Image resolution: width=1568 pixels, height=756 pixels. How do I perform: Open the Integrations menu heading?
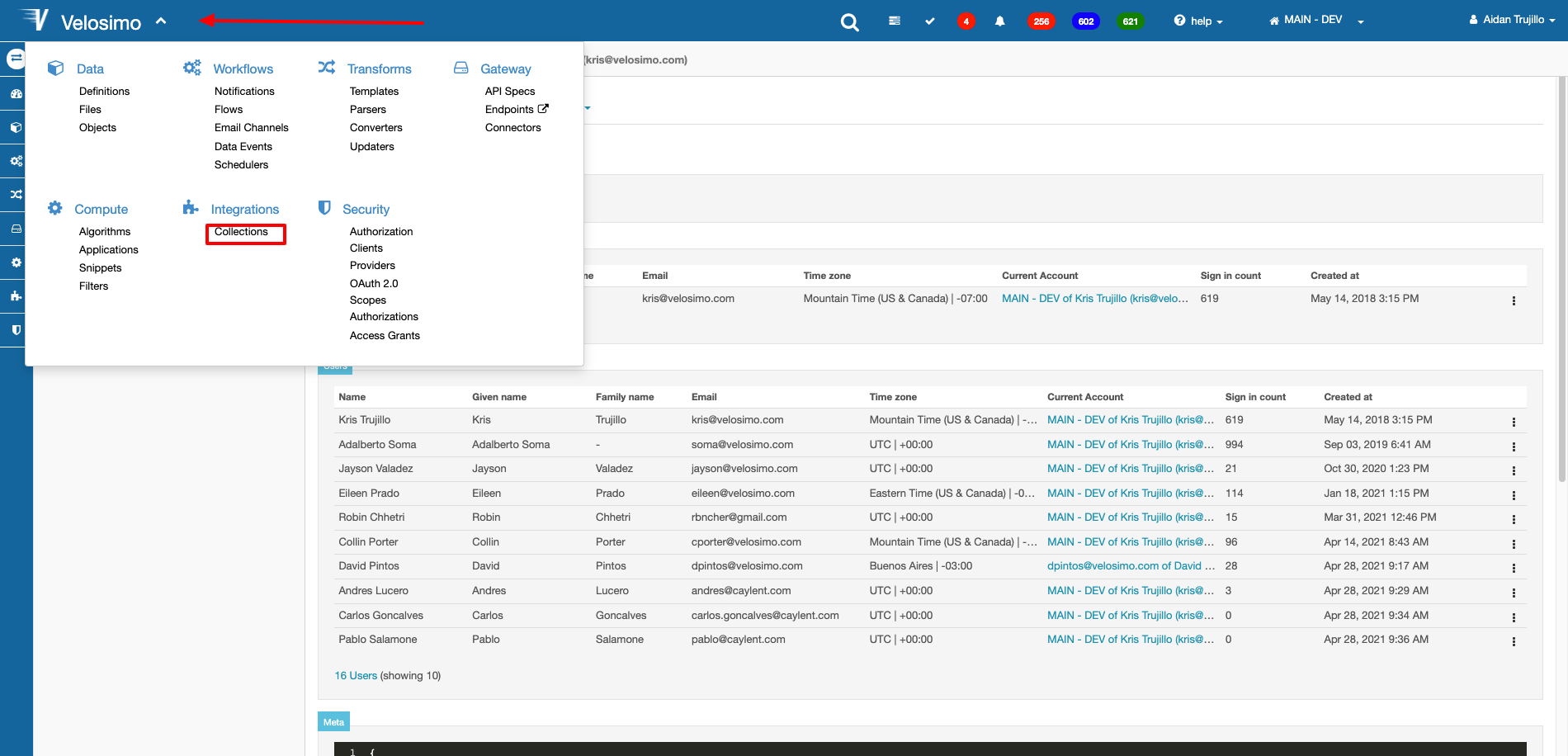(x=244, y=210)
